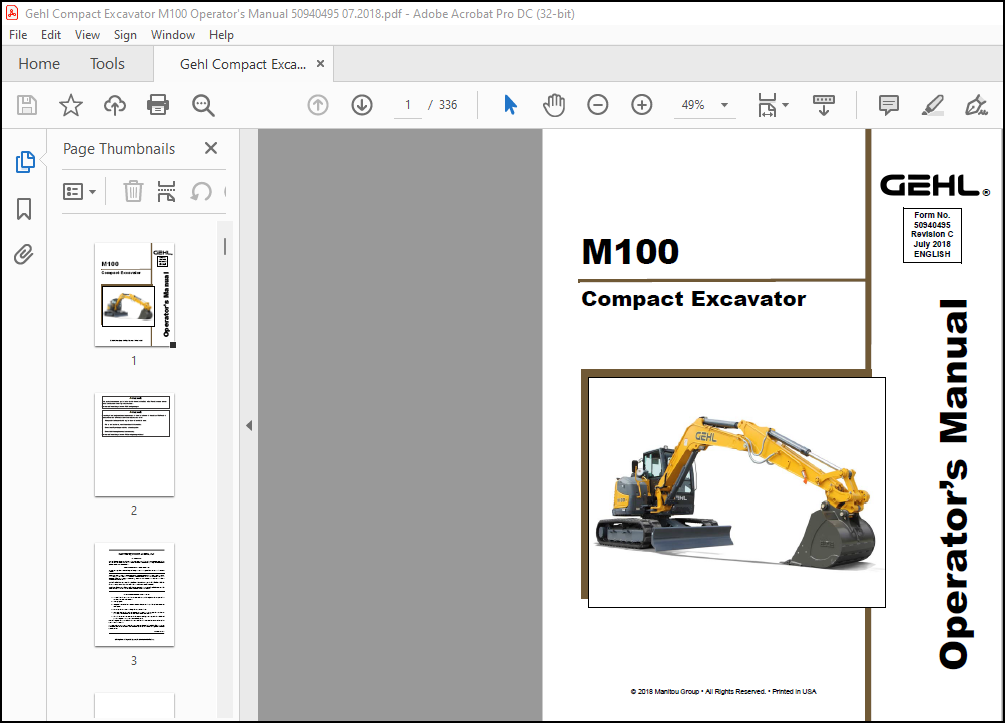Viewport: 1005px width, 723px height.
Task: Click the GEHL logo on the cover
Action: coord(934,186)
